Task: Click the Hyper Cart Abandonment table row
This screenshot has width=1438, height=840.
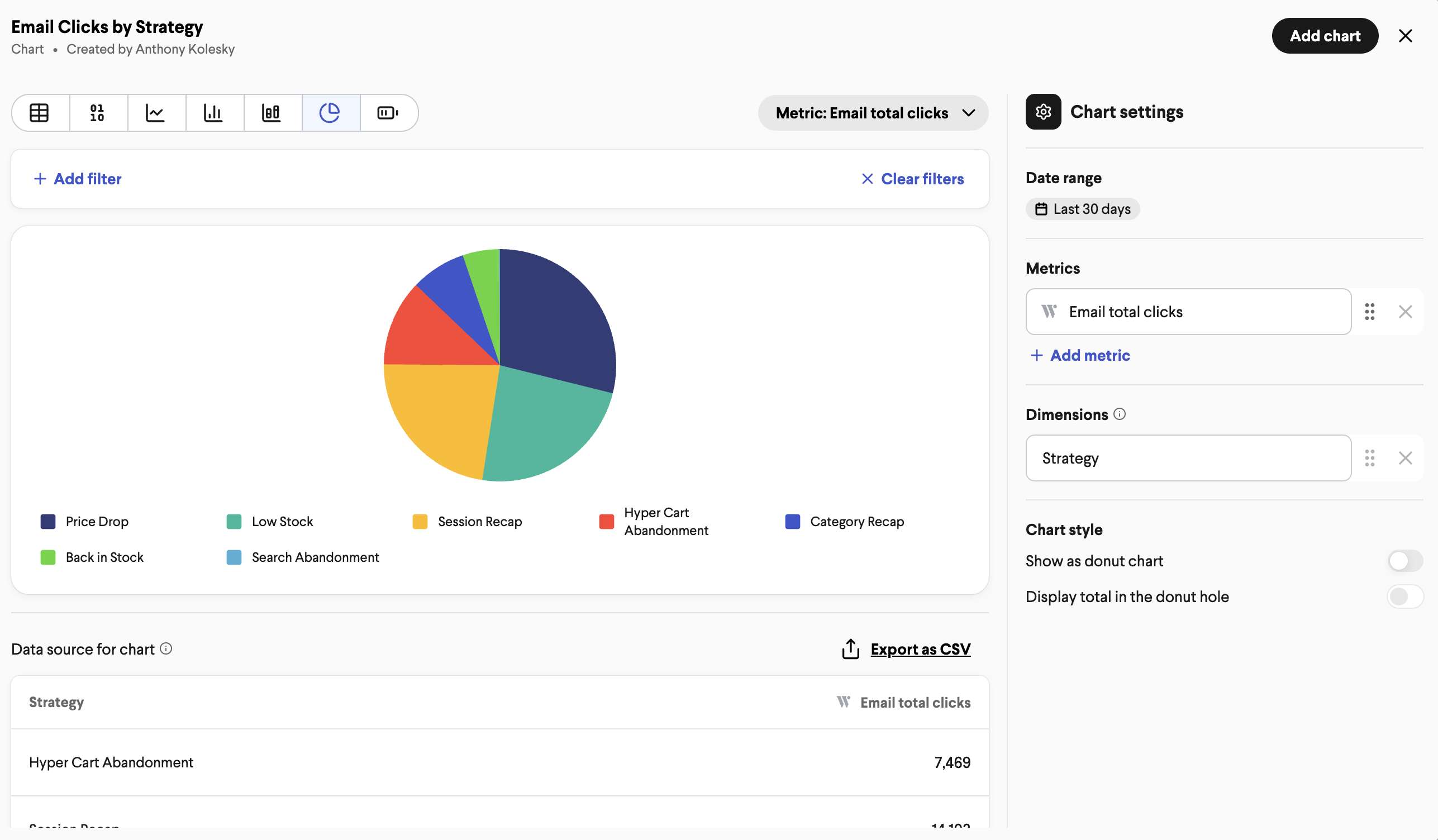Action: pos(500,762)
